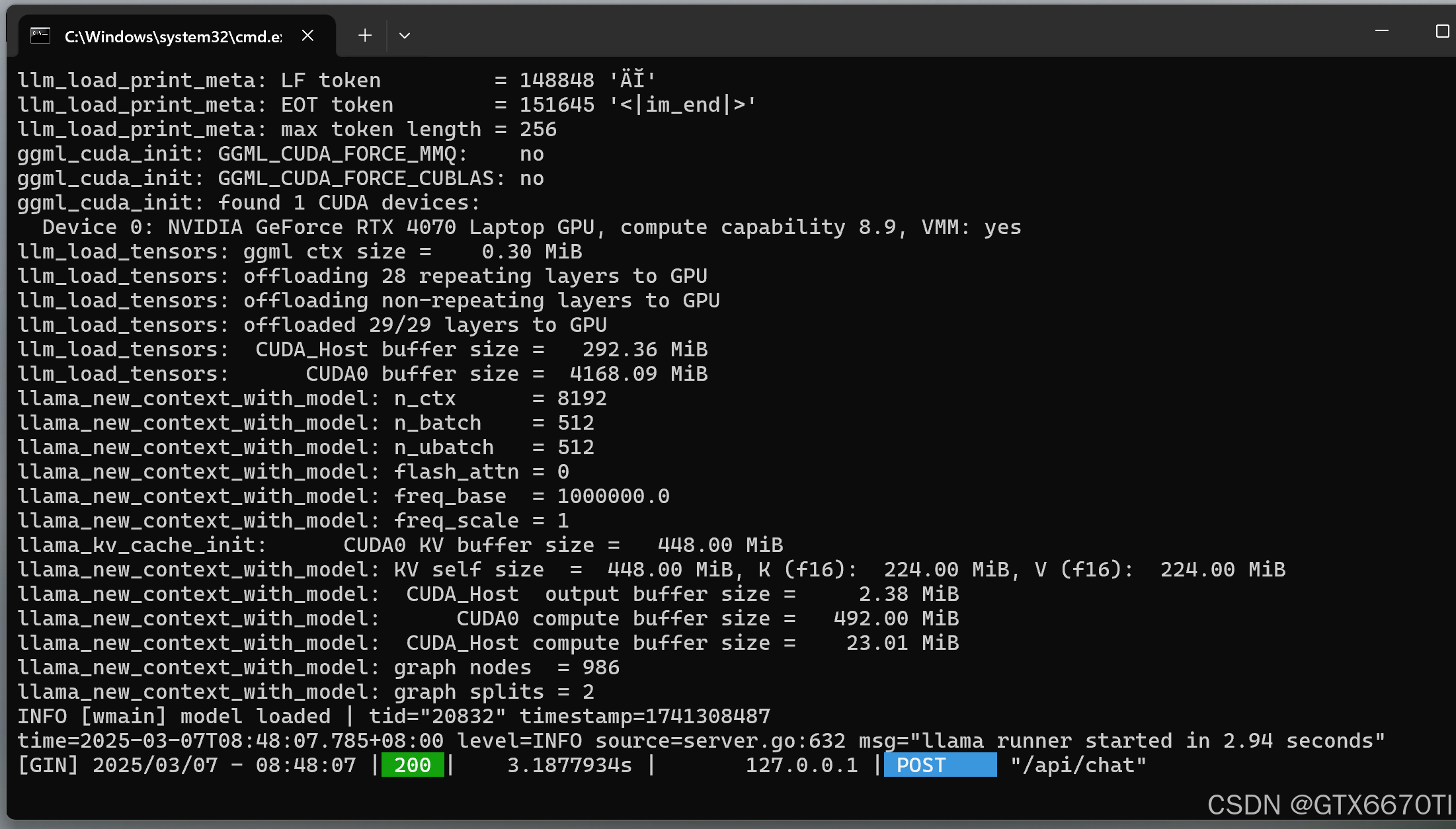The image size is (1456, 829).
Task: Select the C:\Windows\system32\cmd.exe tab
Action: coord(173,36)
